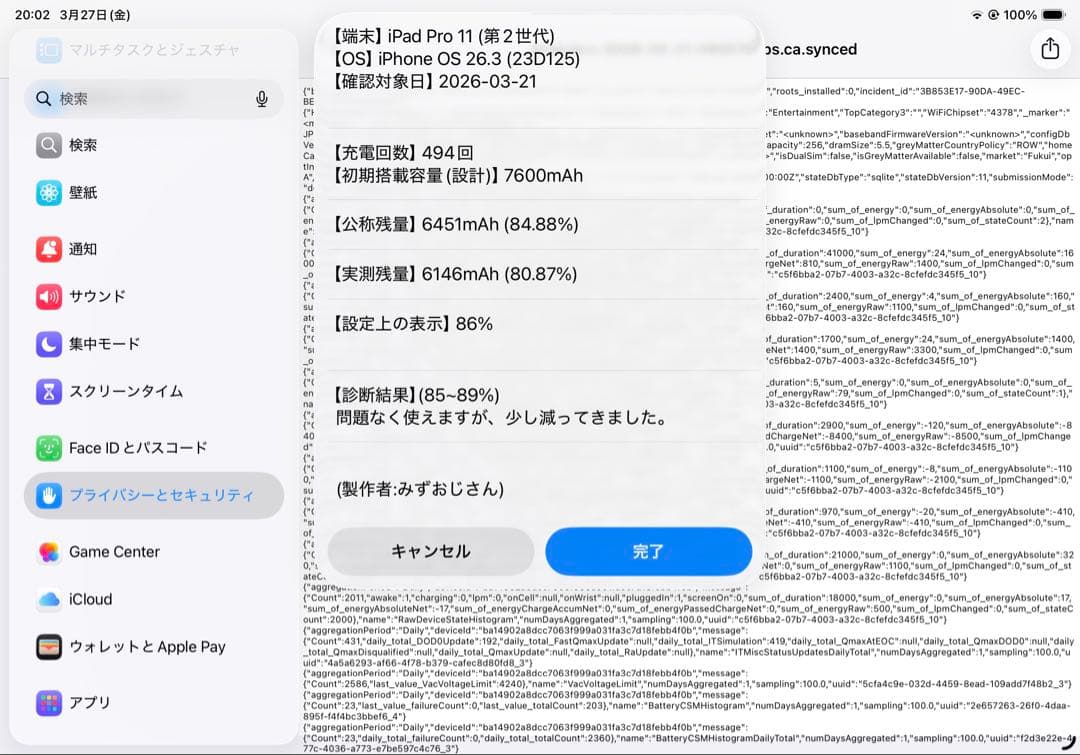Tap the 3月27日(金) date in status bar
The height and width of the screenshot is (755, 1080).
[x=95, y=14]
